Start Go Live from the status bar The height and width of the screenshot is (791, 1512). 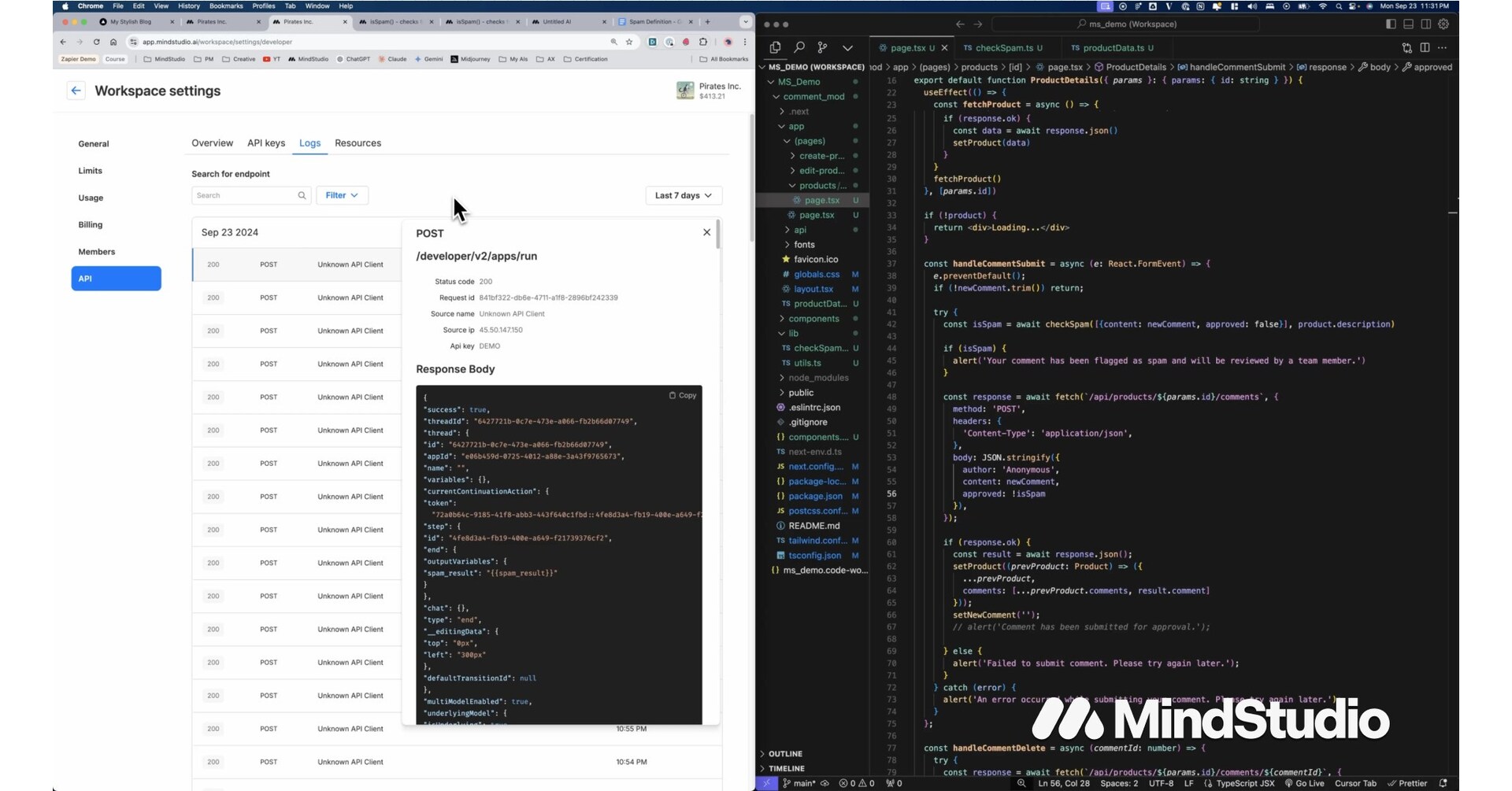1305,784
